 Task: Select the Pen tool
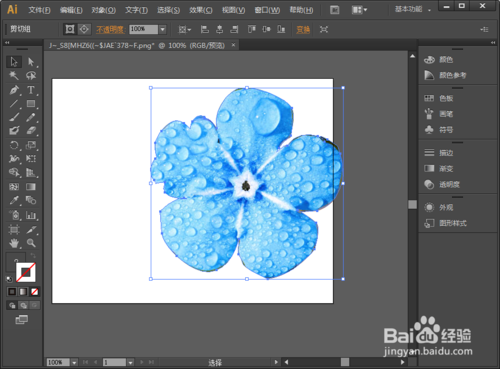click(14, 90)
